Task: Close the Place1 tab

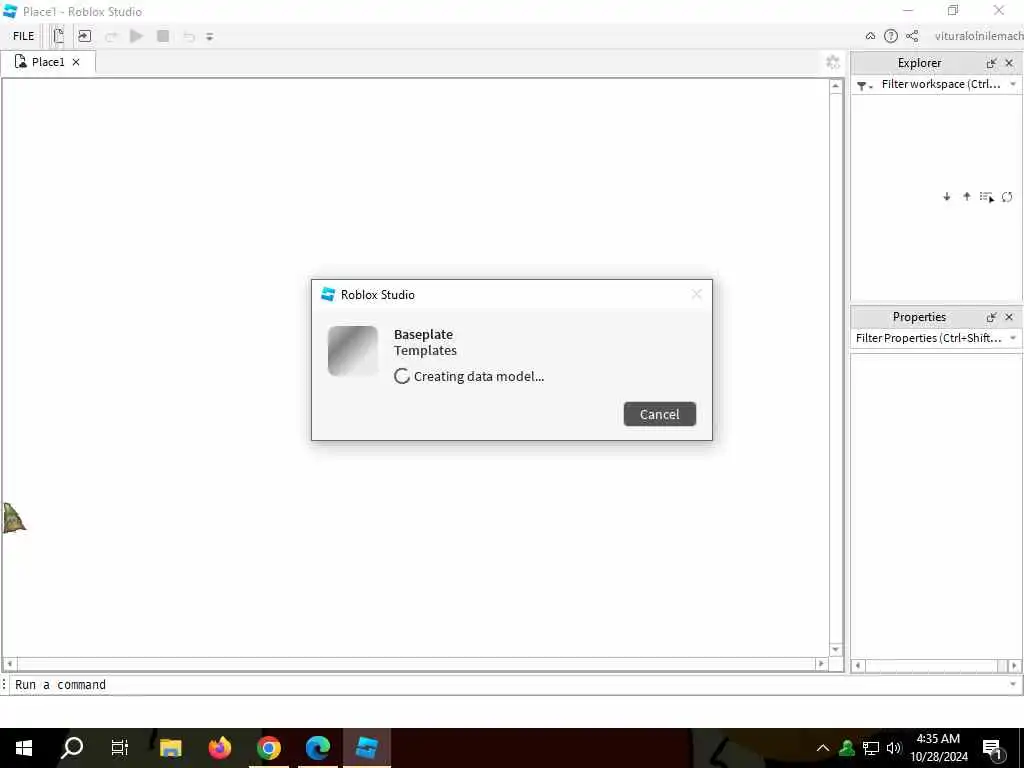Action: [x=76, y=62]
